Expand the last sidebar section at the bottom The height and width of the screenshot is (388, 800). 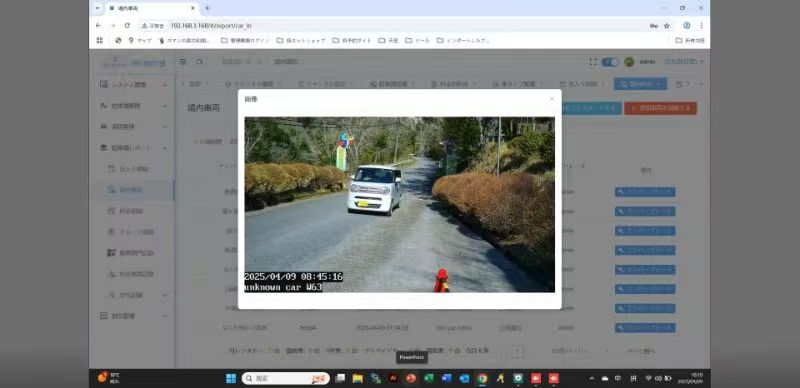click(x=133, y=316)
